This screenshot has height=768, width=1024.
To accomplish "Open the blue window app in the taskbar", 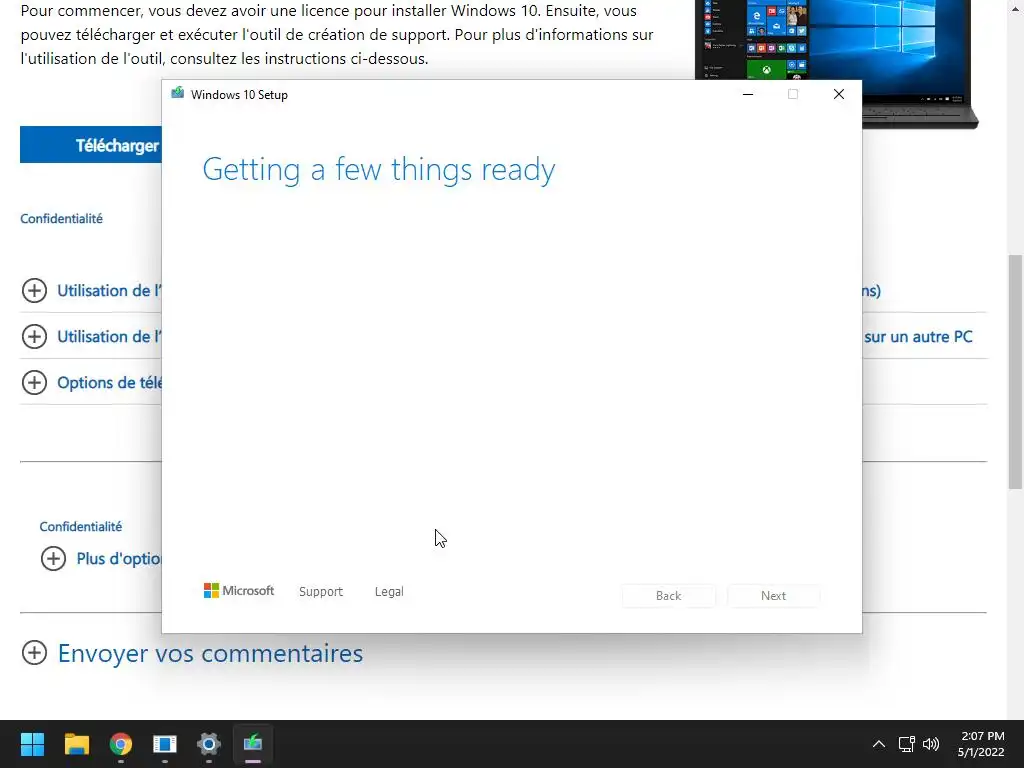I will pyautogui.click(x=165, y=744).
